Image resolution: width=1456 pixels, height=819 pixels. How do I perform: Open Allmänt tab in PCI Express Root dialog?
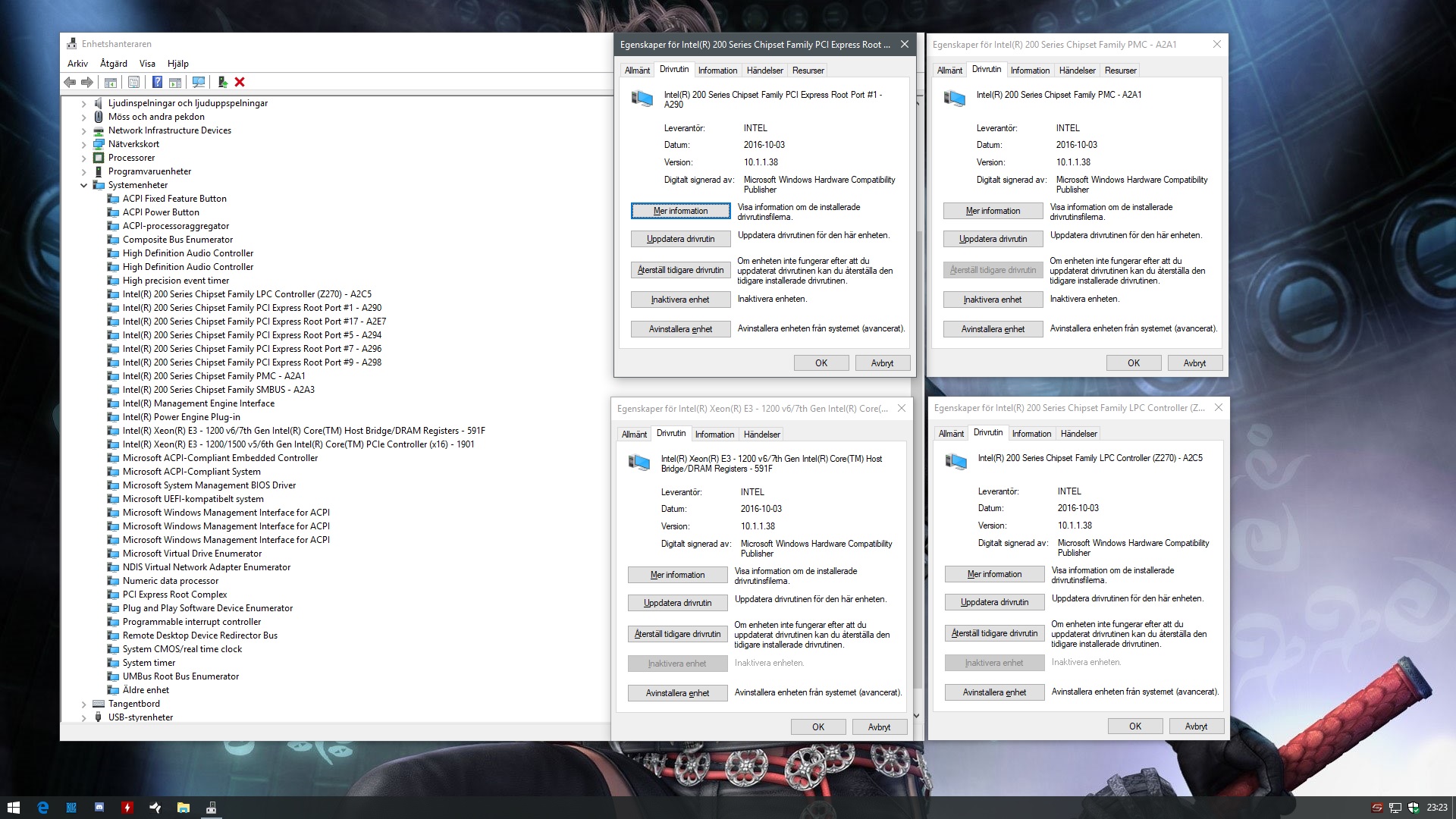tap(637, 71)
